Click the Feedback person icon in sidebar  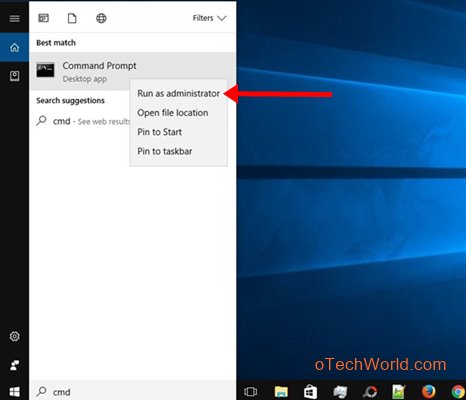14,365
